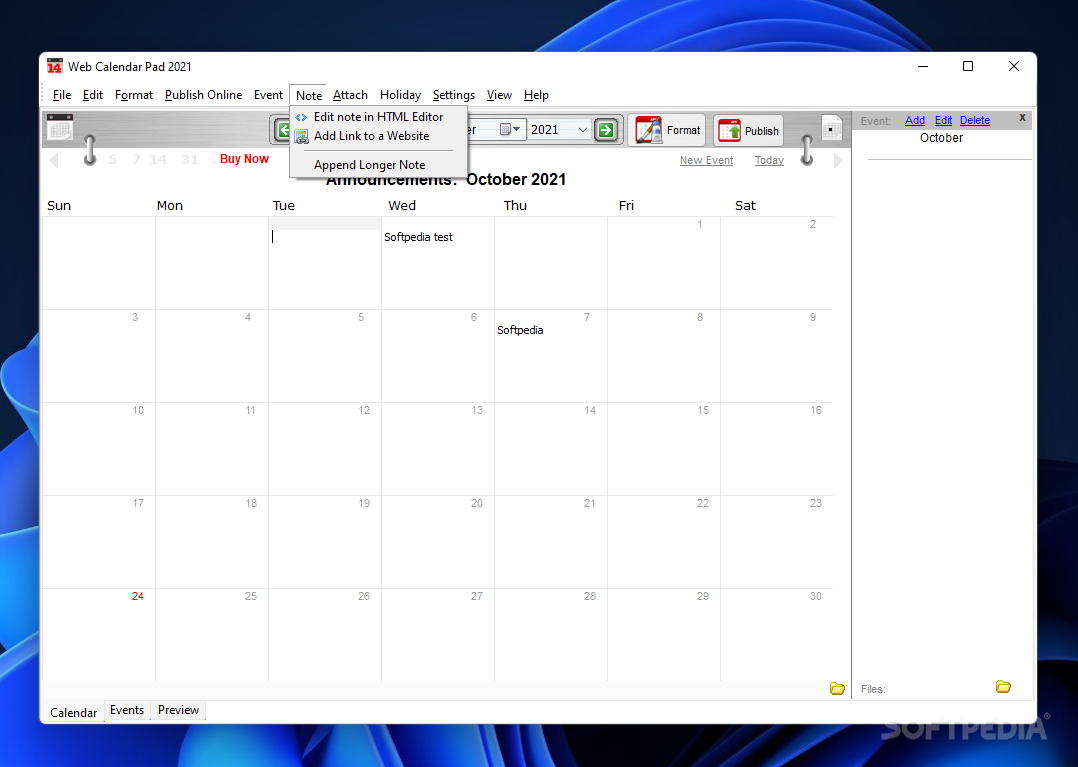Viewport: 1078px width, 767px height.
Task: Click the Note menu title
Action: pyautogui.click(x=309, y=96)
